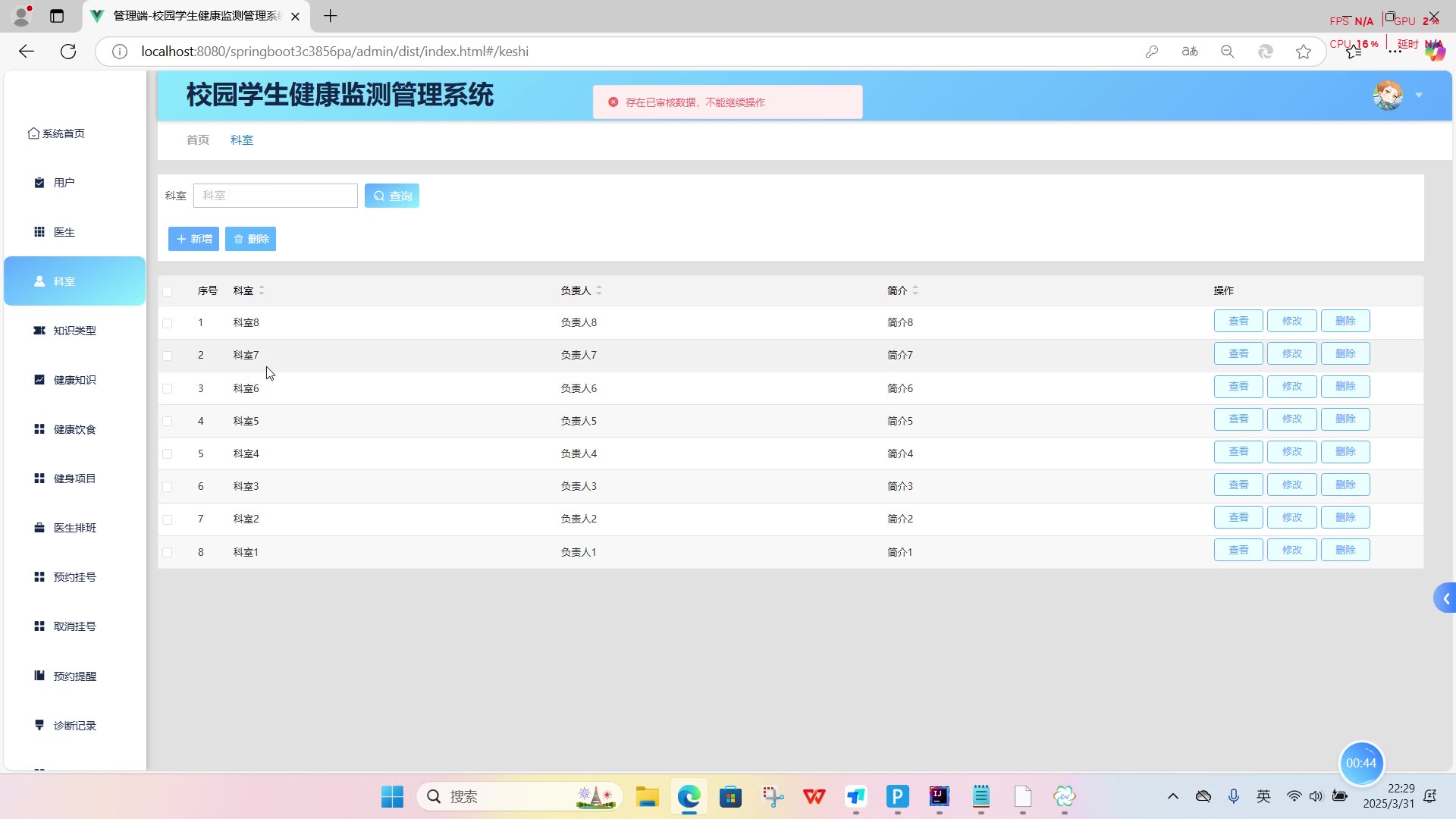Open the 用户 sidebar menu icon
The image size is (1456, 819).
pos(39,183)
